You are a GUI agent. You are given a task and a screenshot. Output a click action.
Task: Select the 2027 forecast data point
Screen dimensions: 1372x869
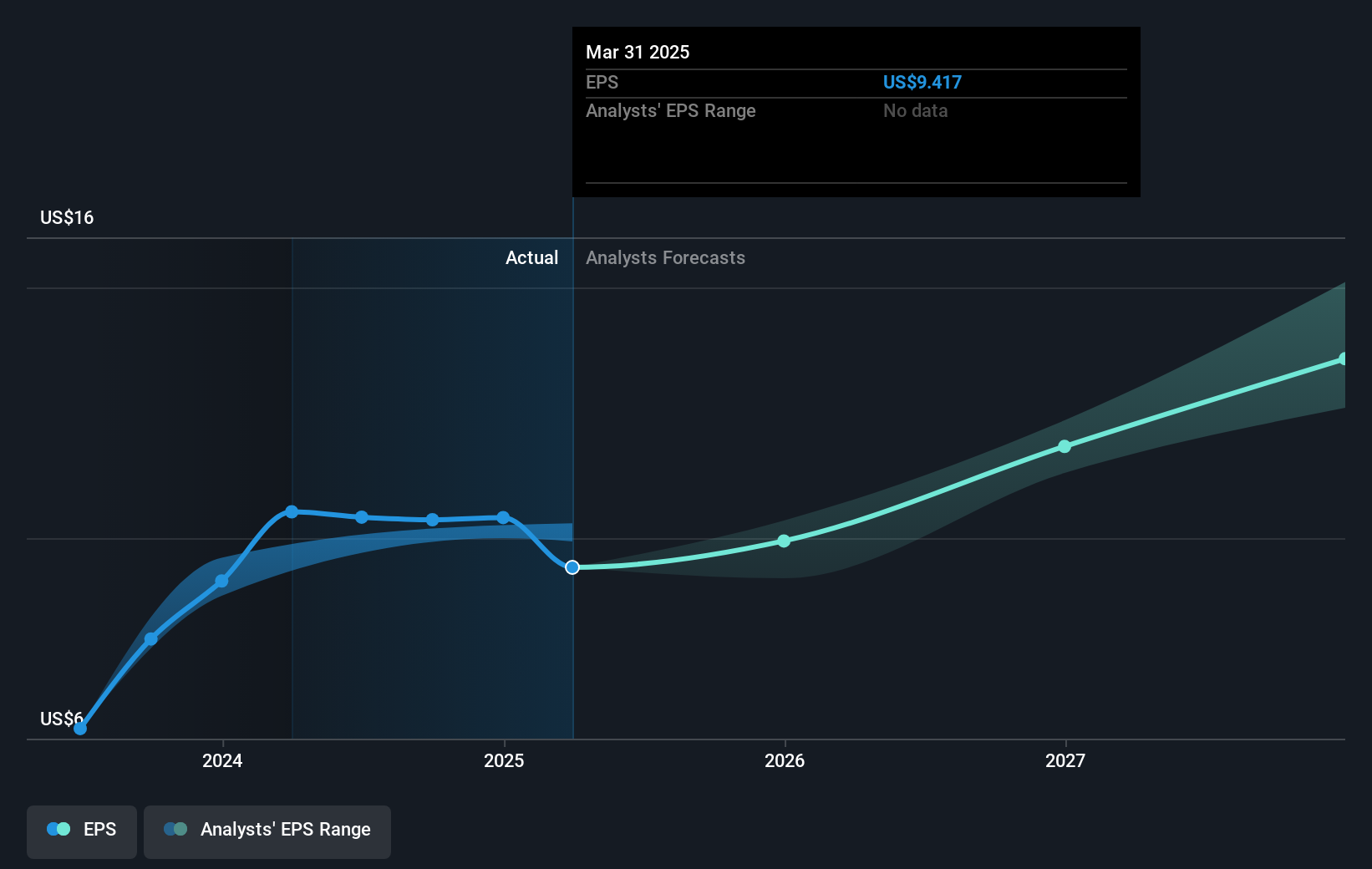point(1065,446)
